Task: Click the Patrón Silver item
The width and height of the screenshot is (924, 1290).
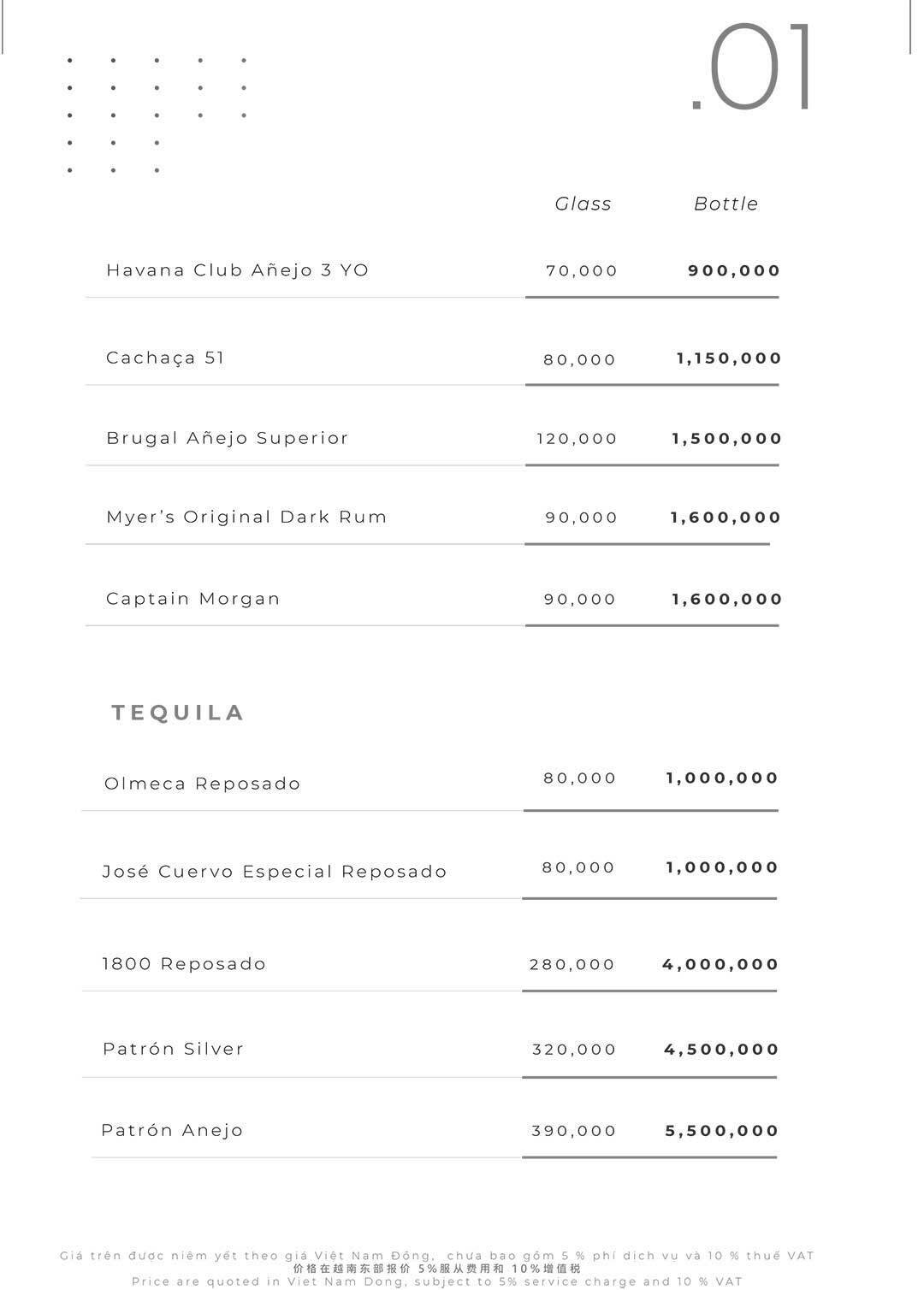Action: [173, 1049]
